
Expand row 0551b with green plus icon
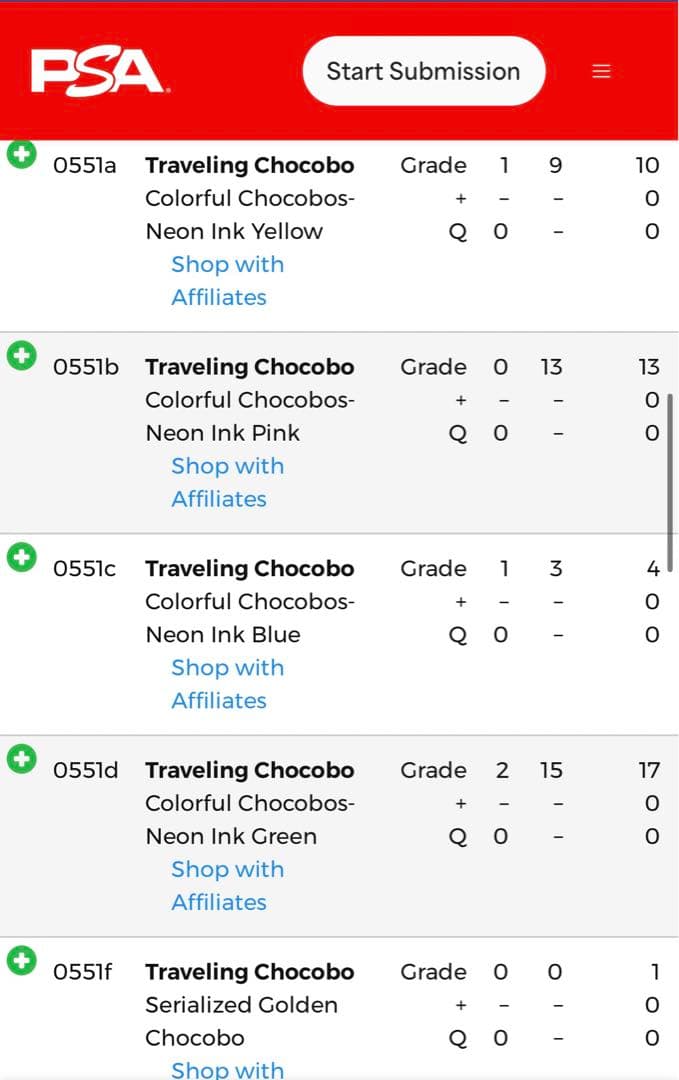pos(21,355)
